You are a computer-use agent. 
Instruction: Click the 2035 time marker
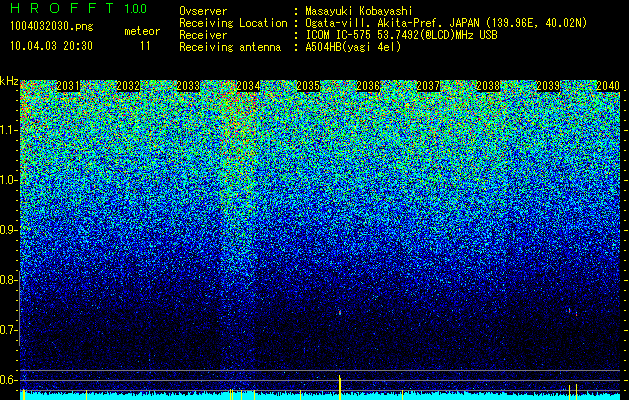(308, 86)
